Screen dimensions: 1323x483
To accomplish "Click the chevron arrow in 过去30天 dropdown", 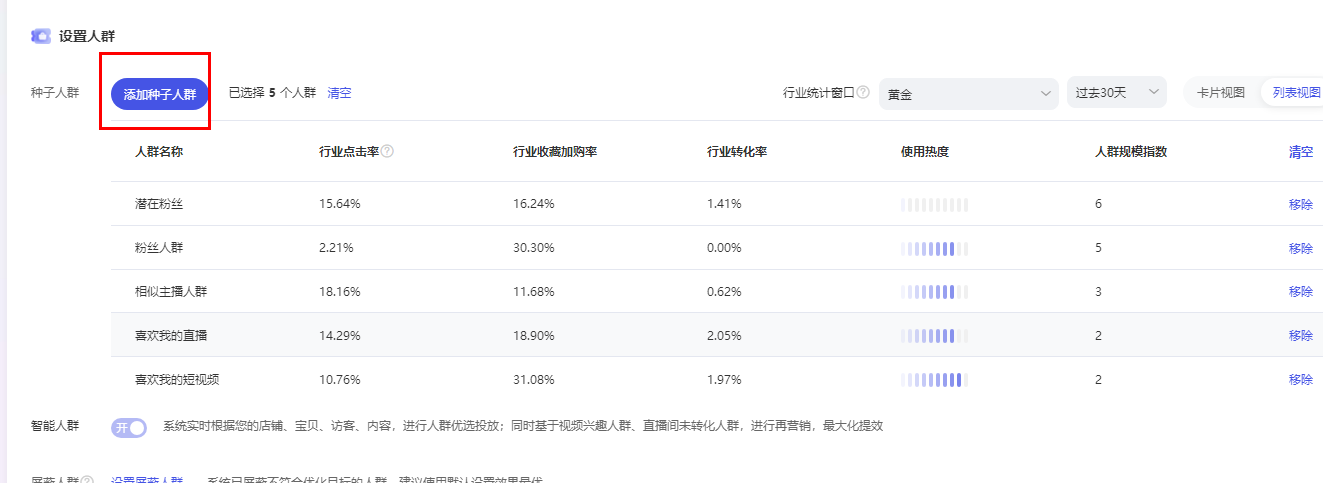I will pos(1153,93).
